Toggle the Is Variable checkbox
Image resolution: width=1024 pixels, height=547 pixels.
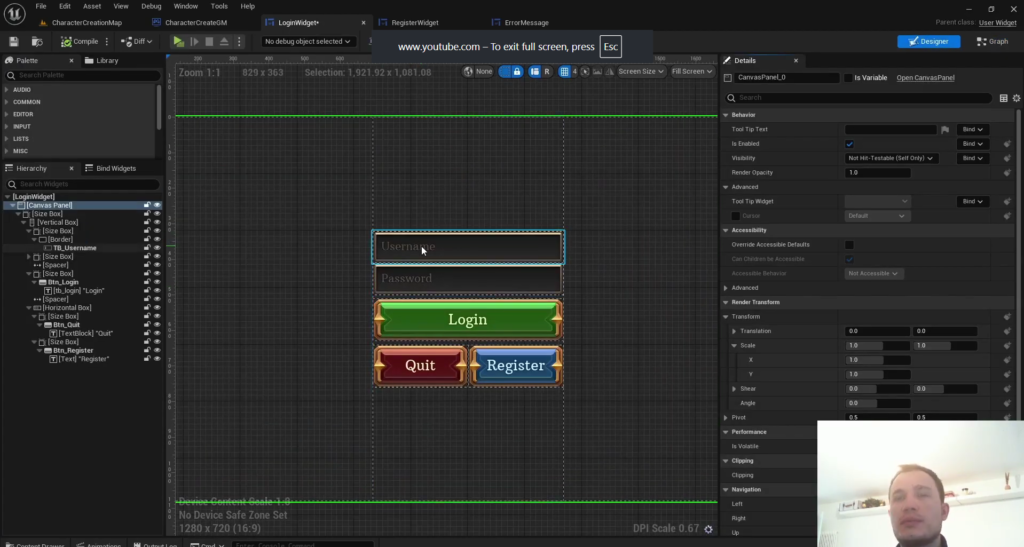point(848,78)
